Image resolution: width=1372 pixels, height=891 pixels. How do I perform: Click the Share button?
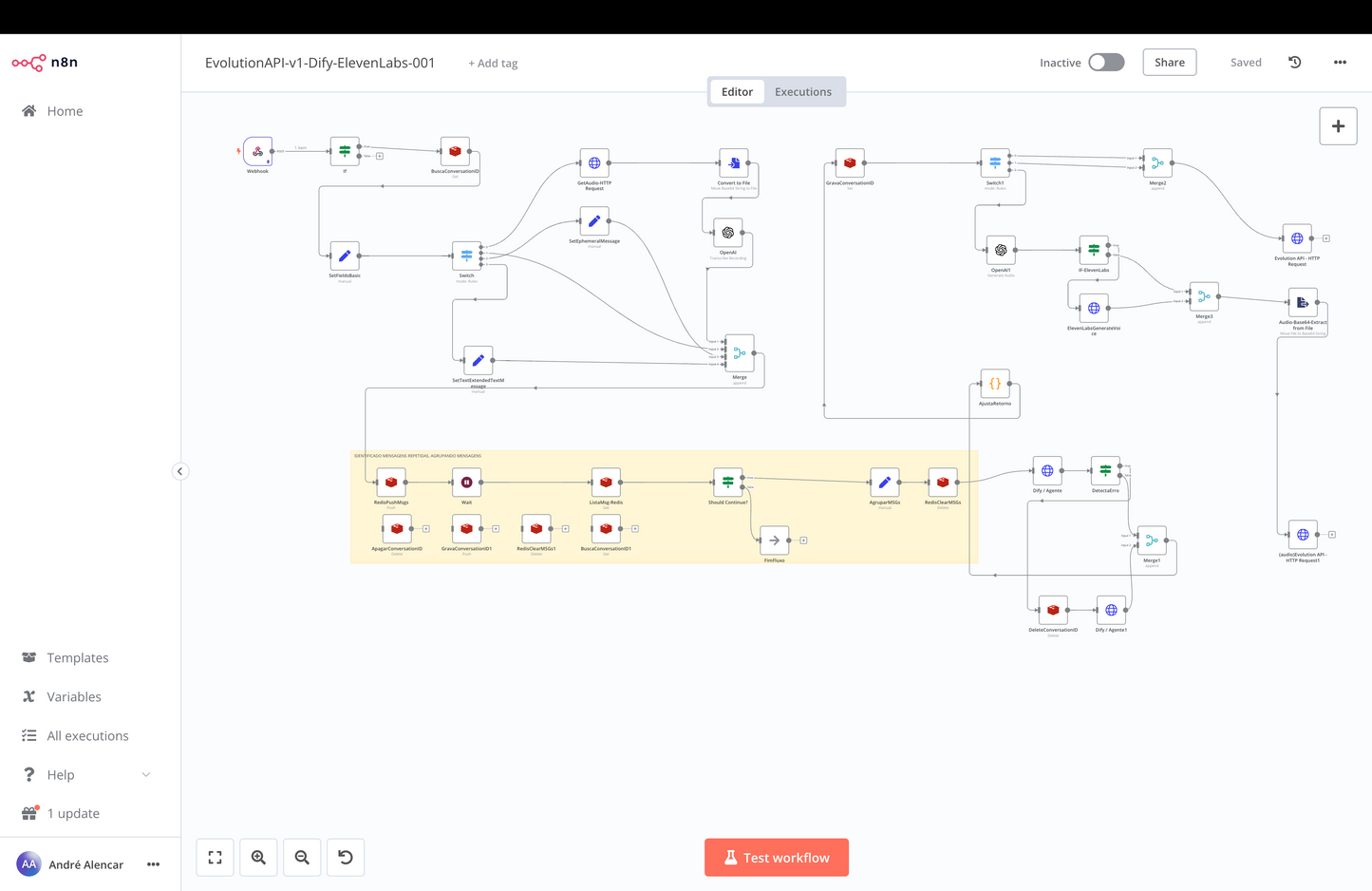1169,63
